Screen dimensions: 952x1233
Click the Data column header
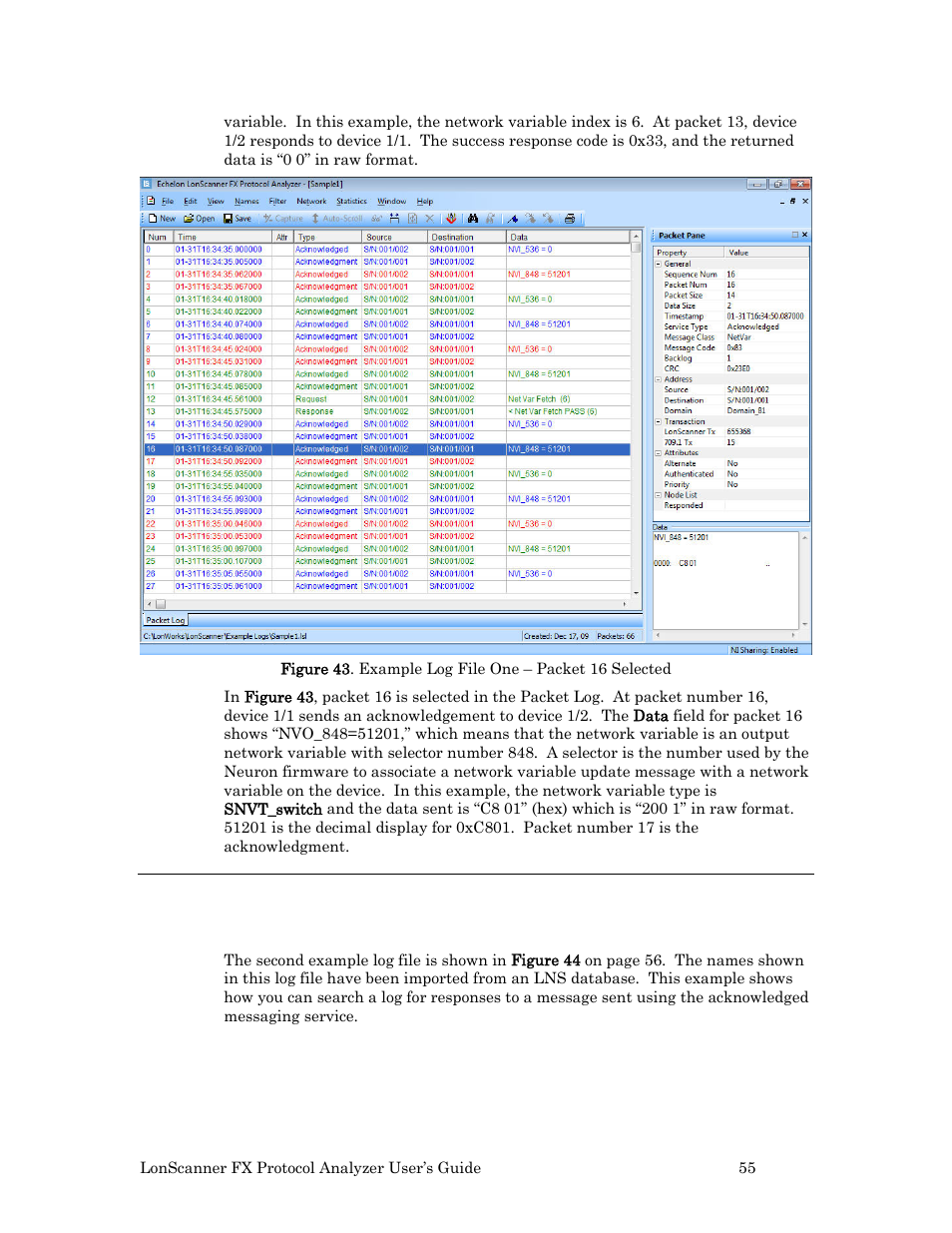tap(568, 238)
